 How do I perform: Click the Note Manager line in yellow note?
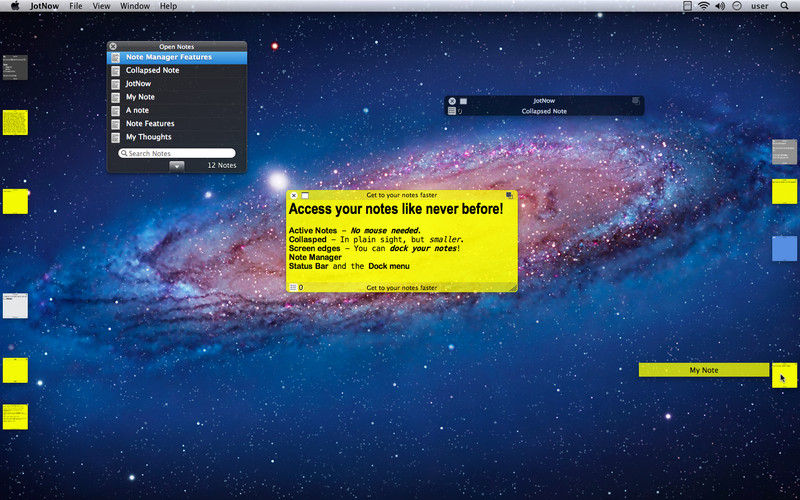coord(315,258)
